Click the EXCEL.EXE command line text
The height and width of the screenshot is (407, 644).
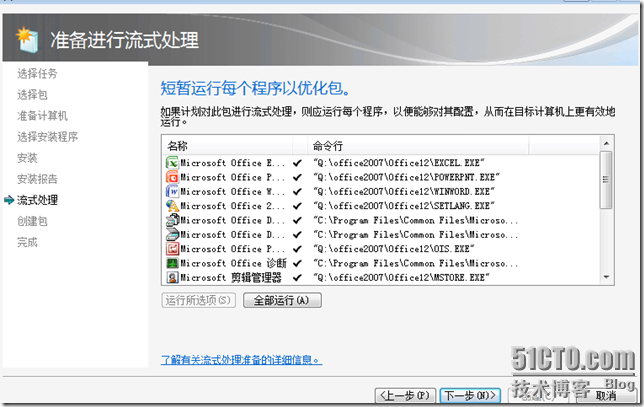click(x=399, y=163)
